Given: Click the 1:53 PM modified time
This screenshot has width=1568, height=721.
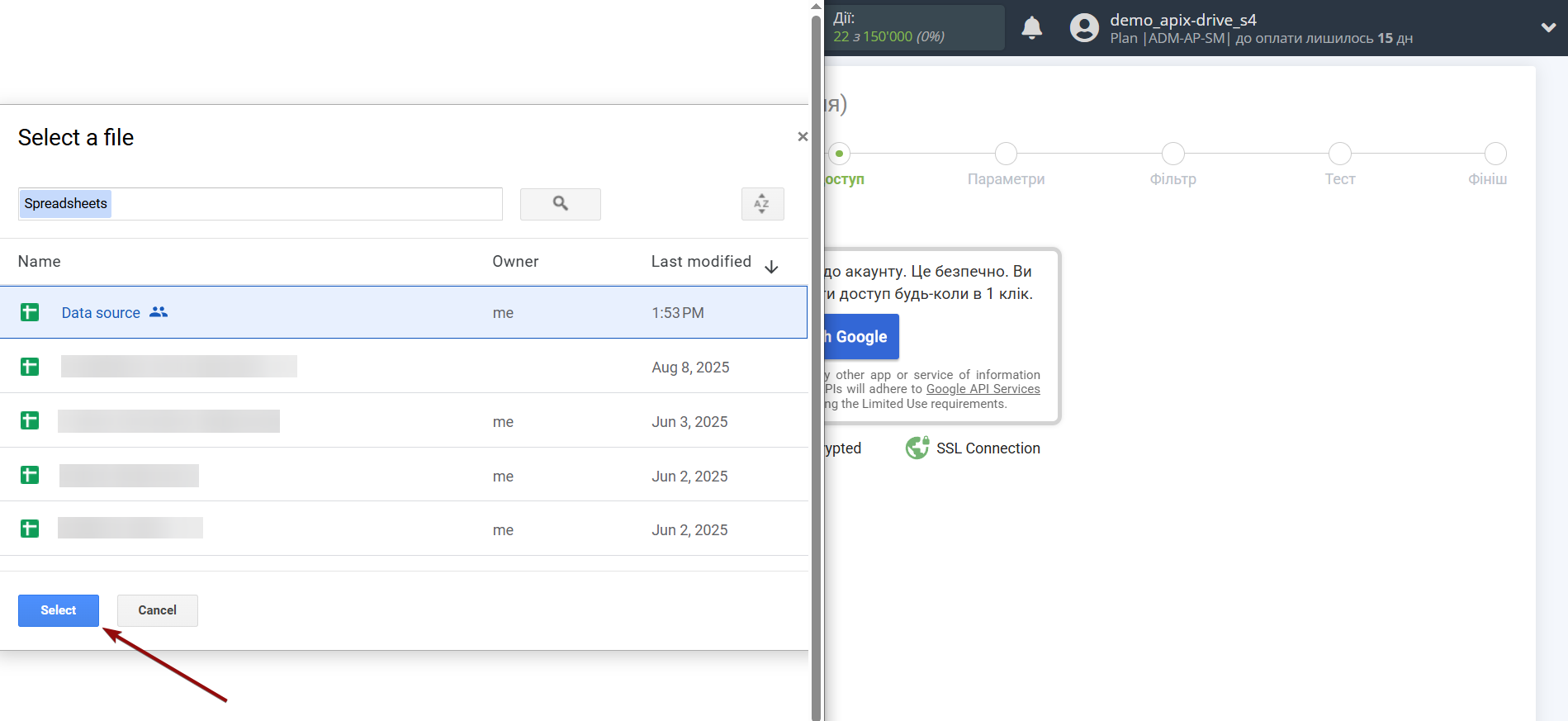Looking at the screenshot, I should tap(678, 313).
